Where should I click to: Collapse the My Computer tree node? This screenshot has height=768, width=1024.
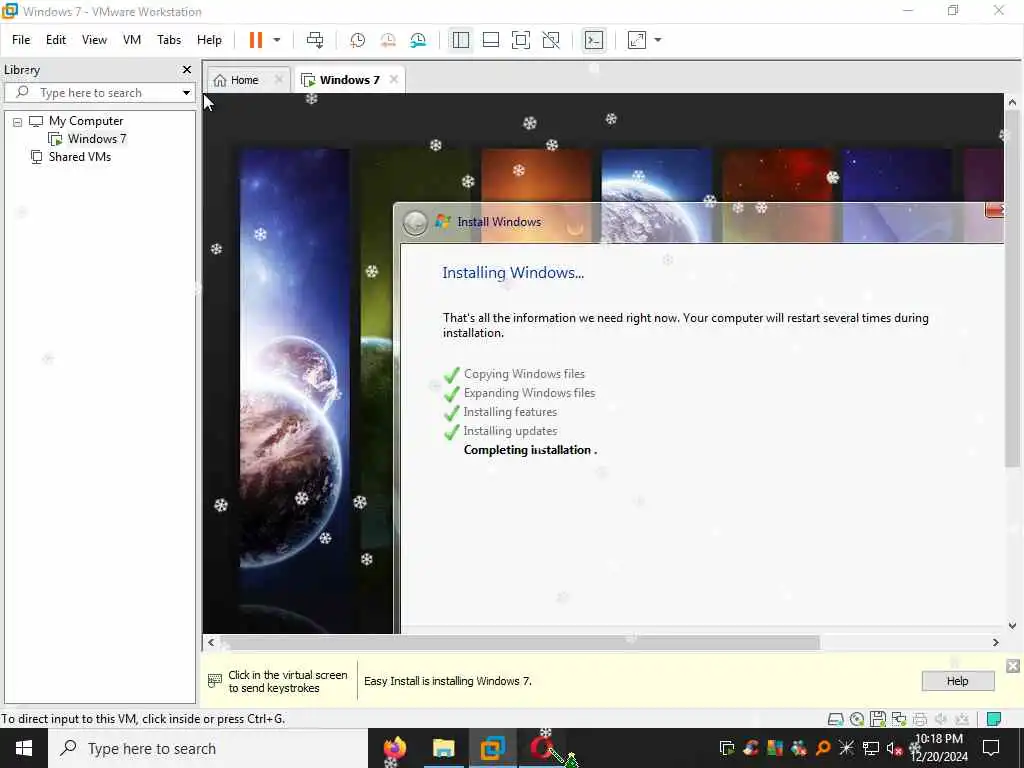tap(18, 121)
